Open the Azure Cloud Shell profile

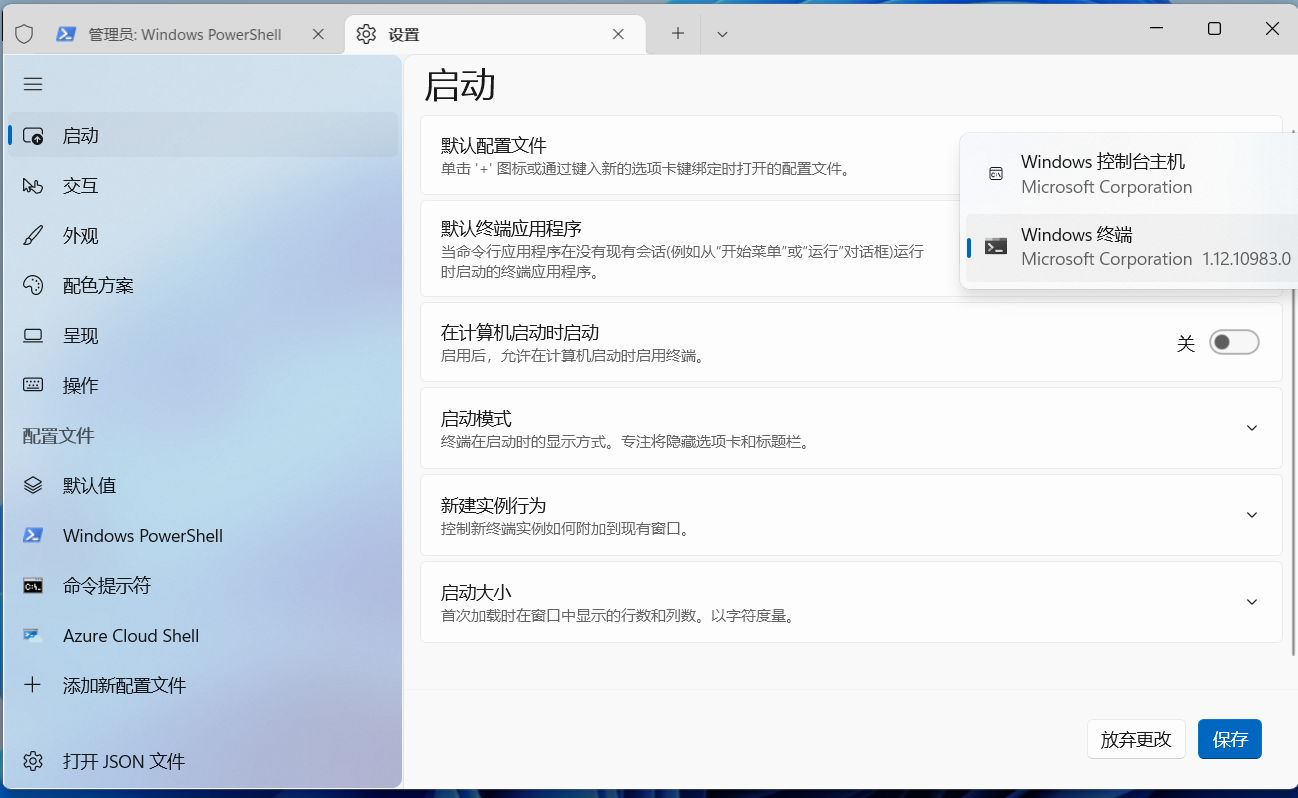pos(203,636)
